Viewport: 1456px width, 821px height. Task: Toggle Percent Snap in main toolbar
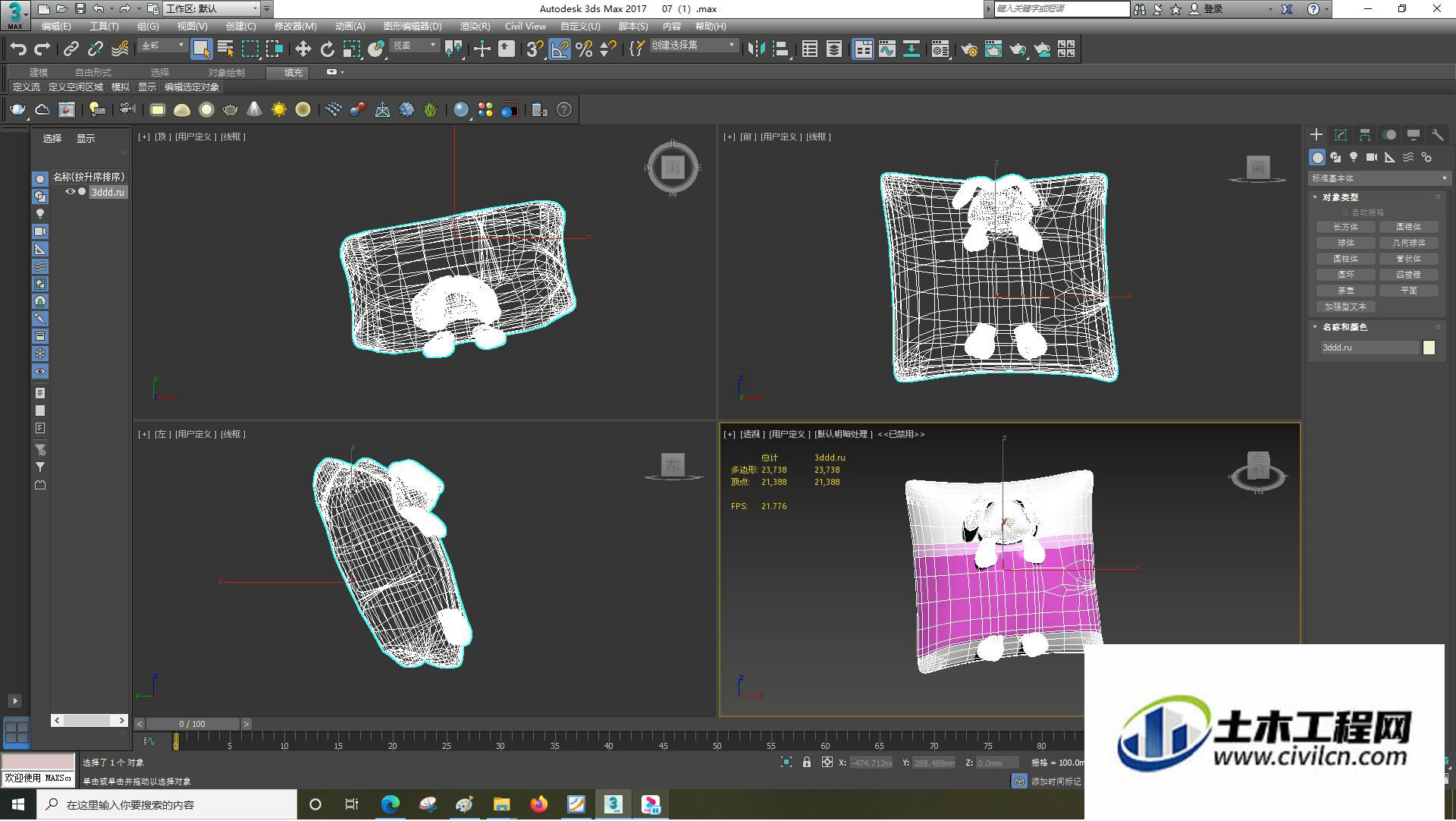point(584,49)
